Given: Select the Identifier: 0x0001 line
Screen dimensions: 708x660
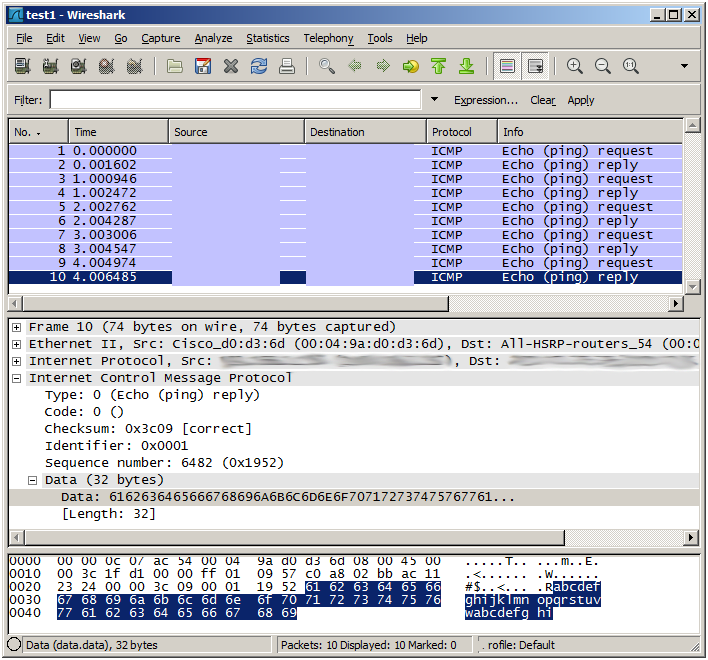Looking at the screenshot, I should point(116,446).
